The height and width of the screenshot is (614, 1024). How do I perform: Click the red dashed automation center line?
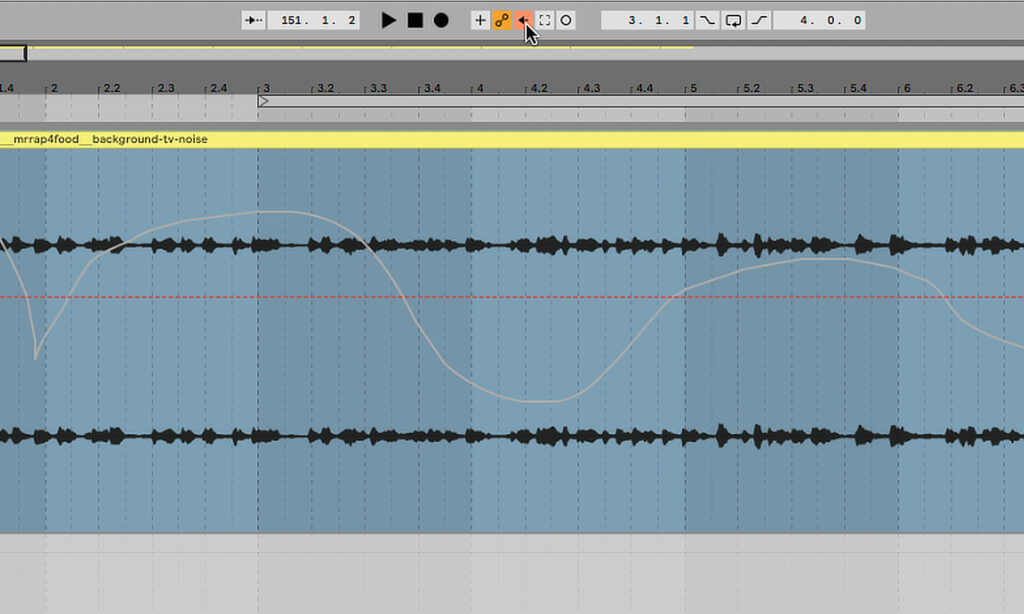pos(512,297)
